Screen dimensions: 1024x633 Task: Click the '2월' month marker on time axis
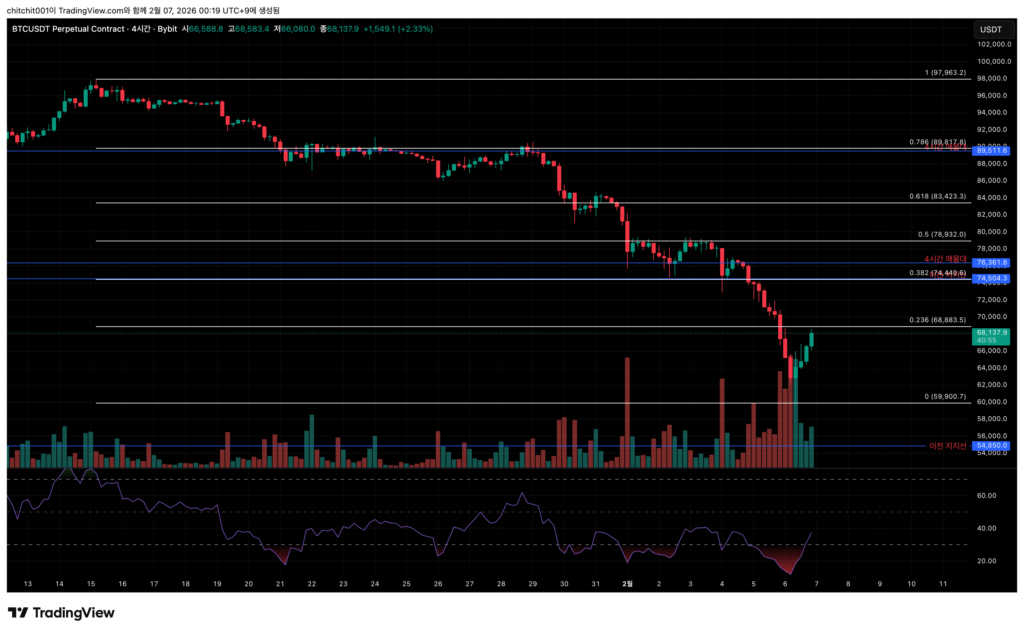click(x=627, y=582)
